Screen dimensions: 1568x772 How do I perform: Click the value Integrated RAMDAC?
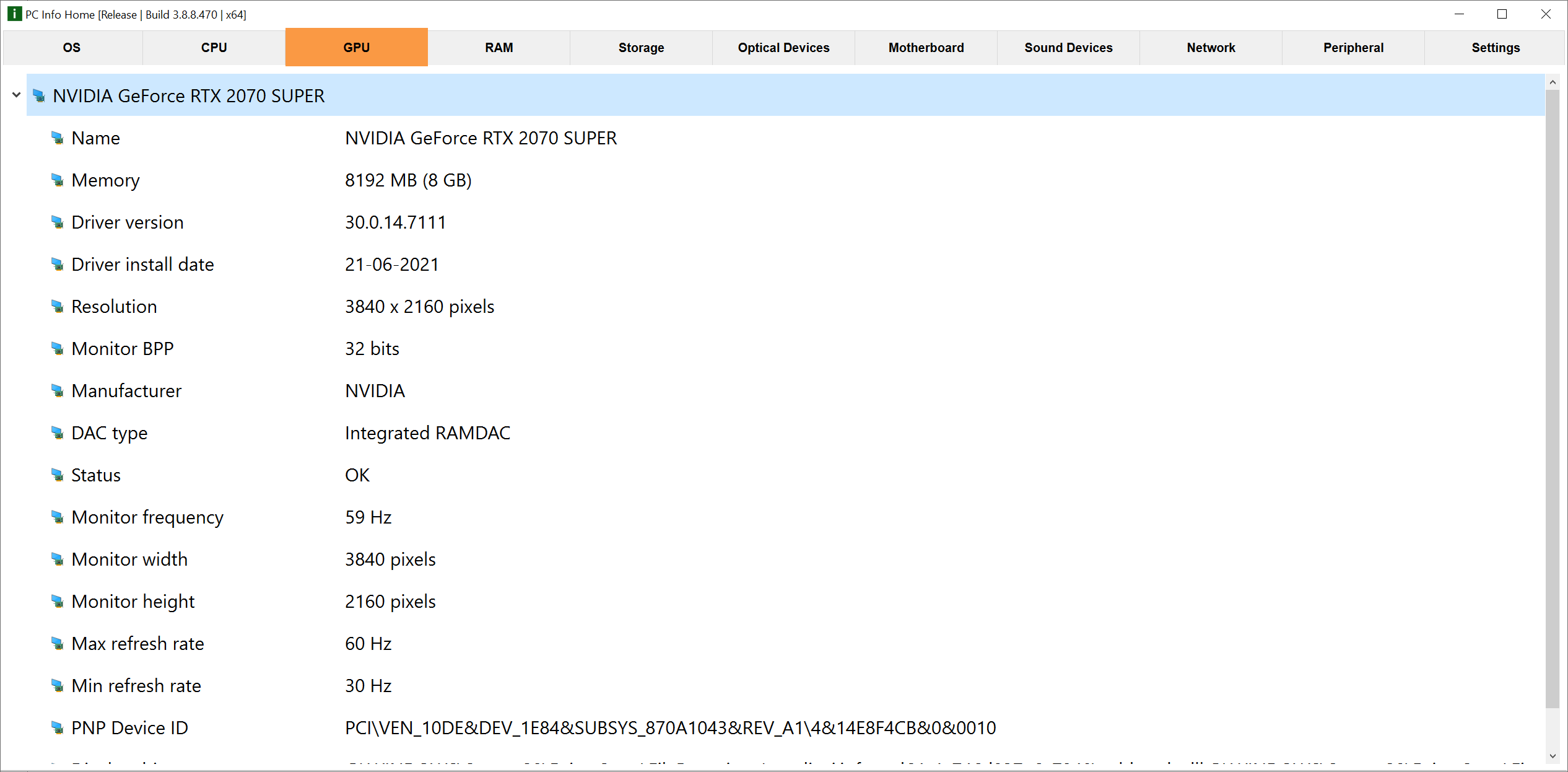428,433
